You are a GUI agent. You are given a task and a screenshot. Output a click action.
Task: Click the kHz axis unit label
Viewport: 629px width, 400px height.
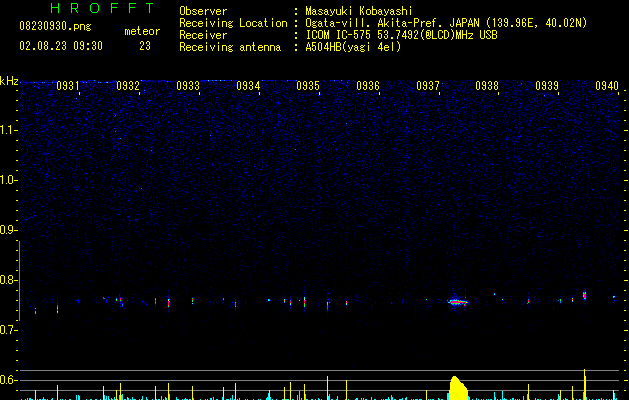tap(9, 81)
